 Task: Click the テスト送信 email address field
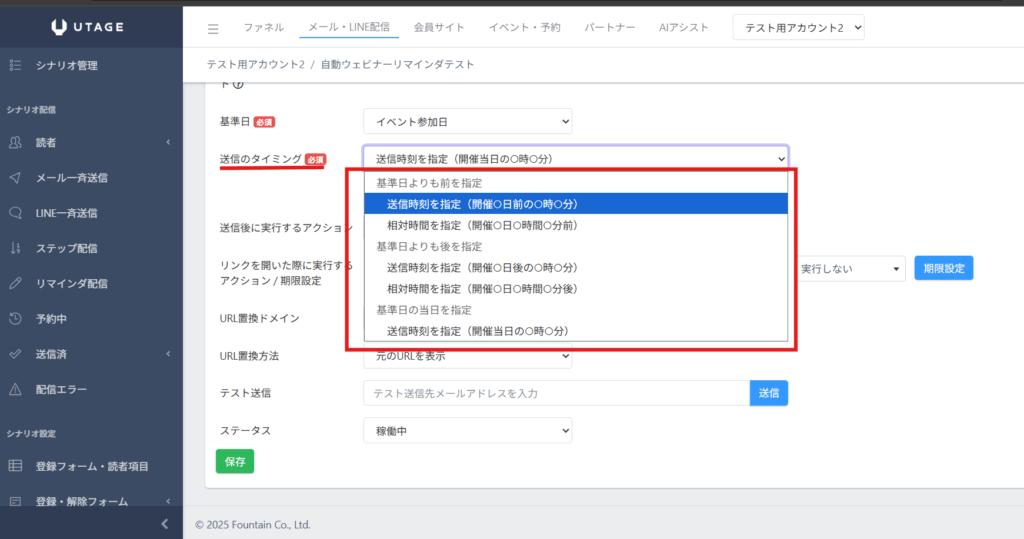[x=556, y=393]
